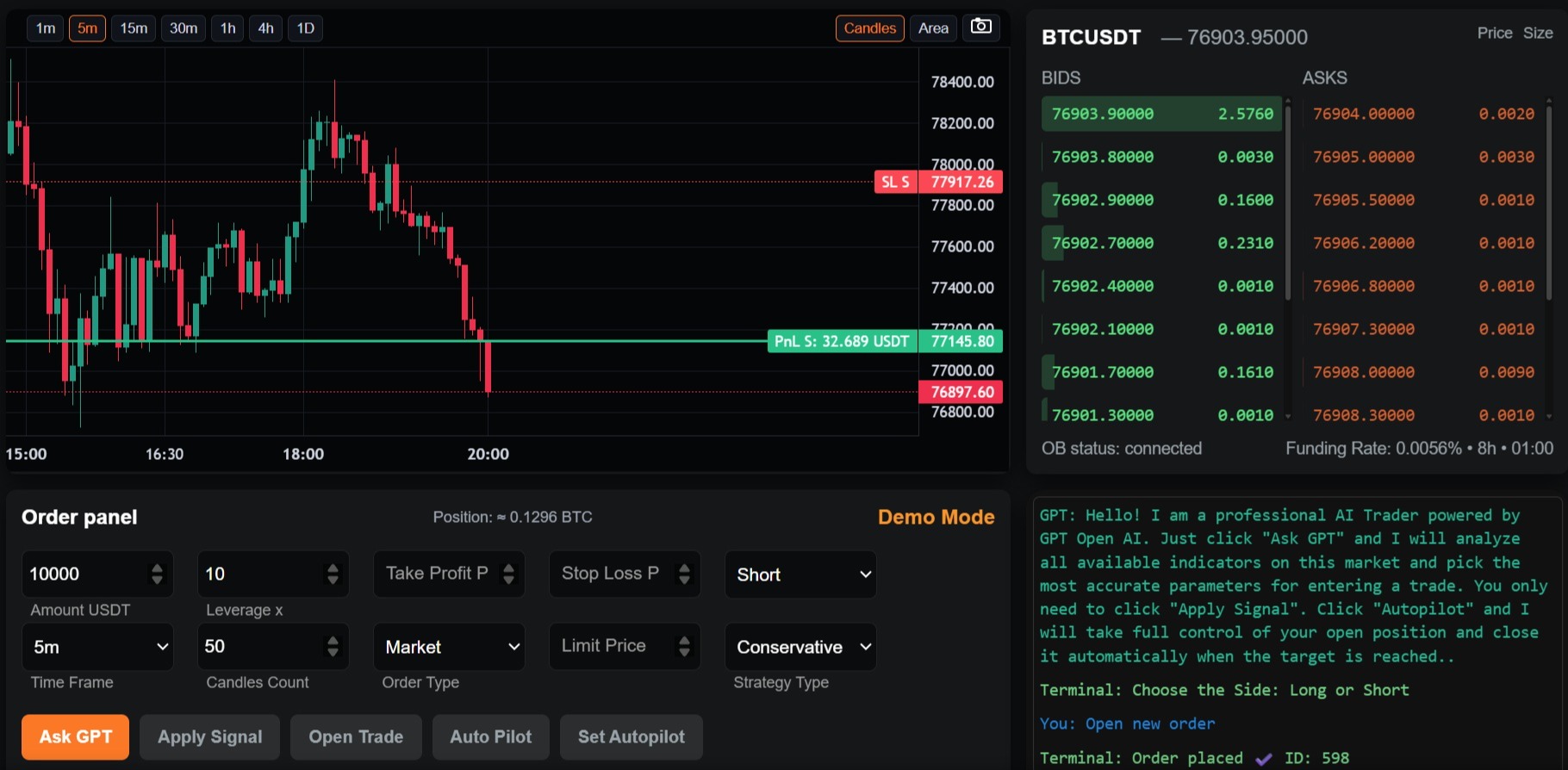Toggle Area chart mode
The image size is (1568, 770).
pyautogui.click(x=933, y=28)
